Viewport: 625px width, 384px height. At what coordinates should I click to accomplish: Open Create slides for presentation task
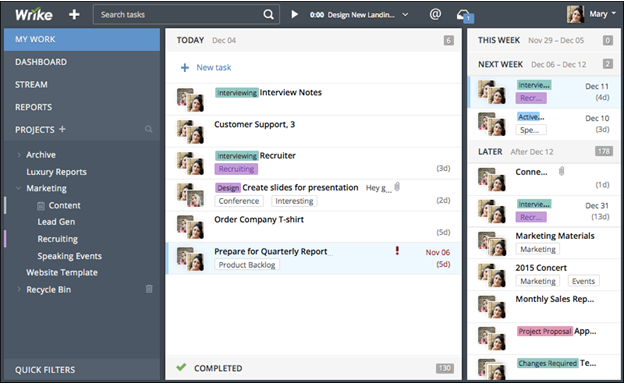tap(300, 187)
